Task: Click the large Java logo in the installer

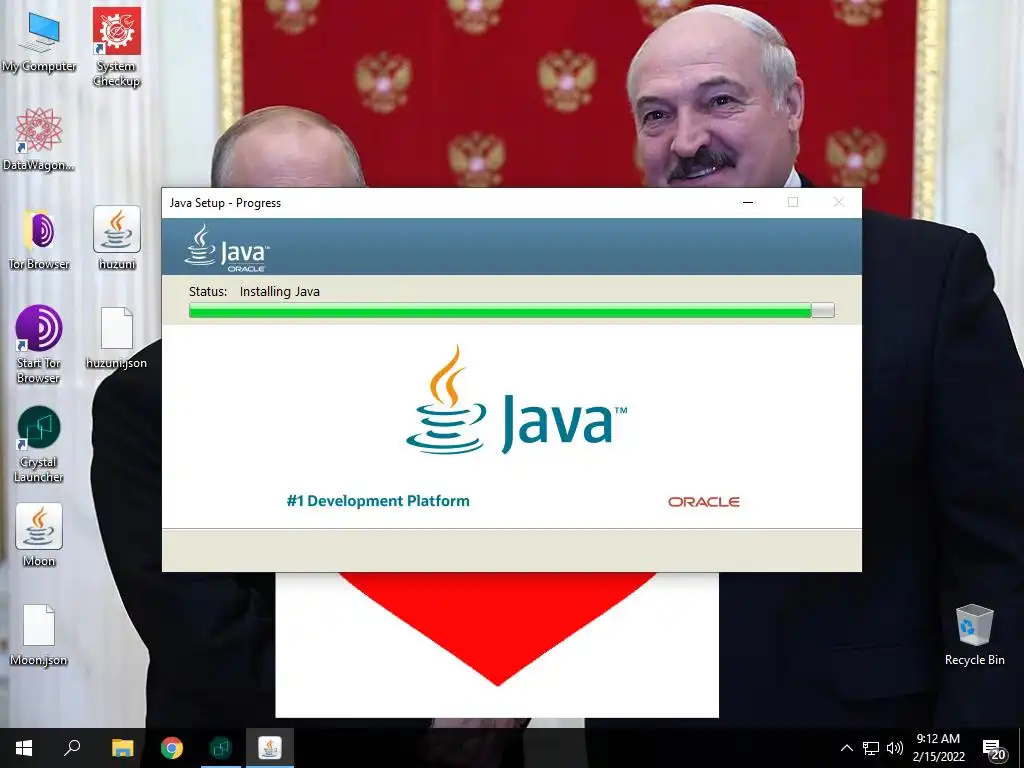Action: [x=516, y=400]
